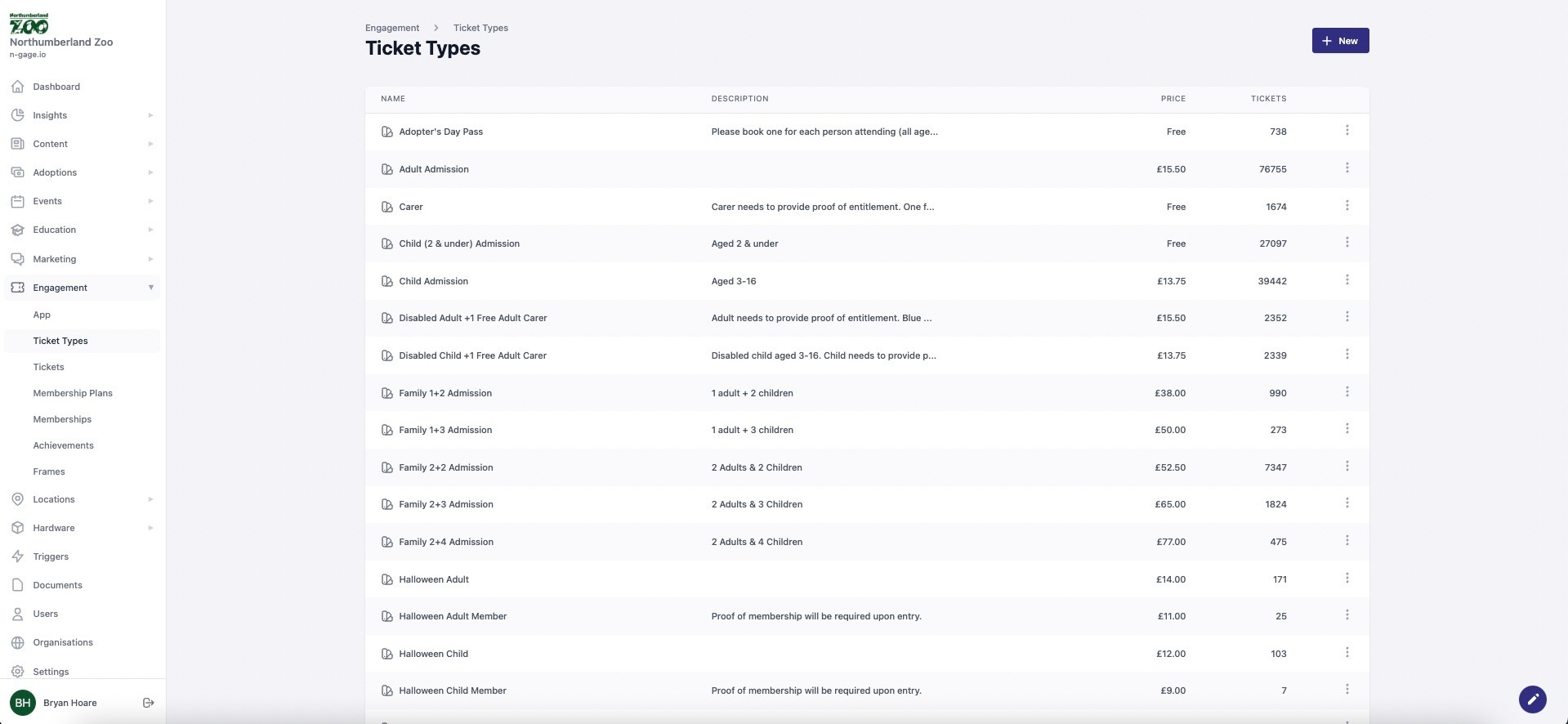This screenshot has width=1568, height=724.
Task: Open the three-dot menu for Carer row
Action: click(x=1347, y=206)
